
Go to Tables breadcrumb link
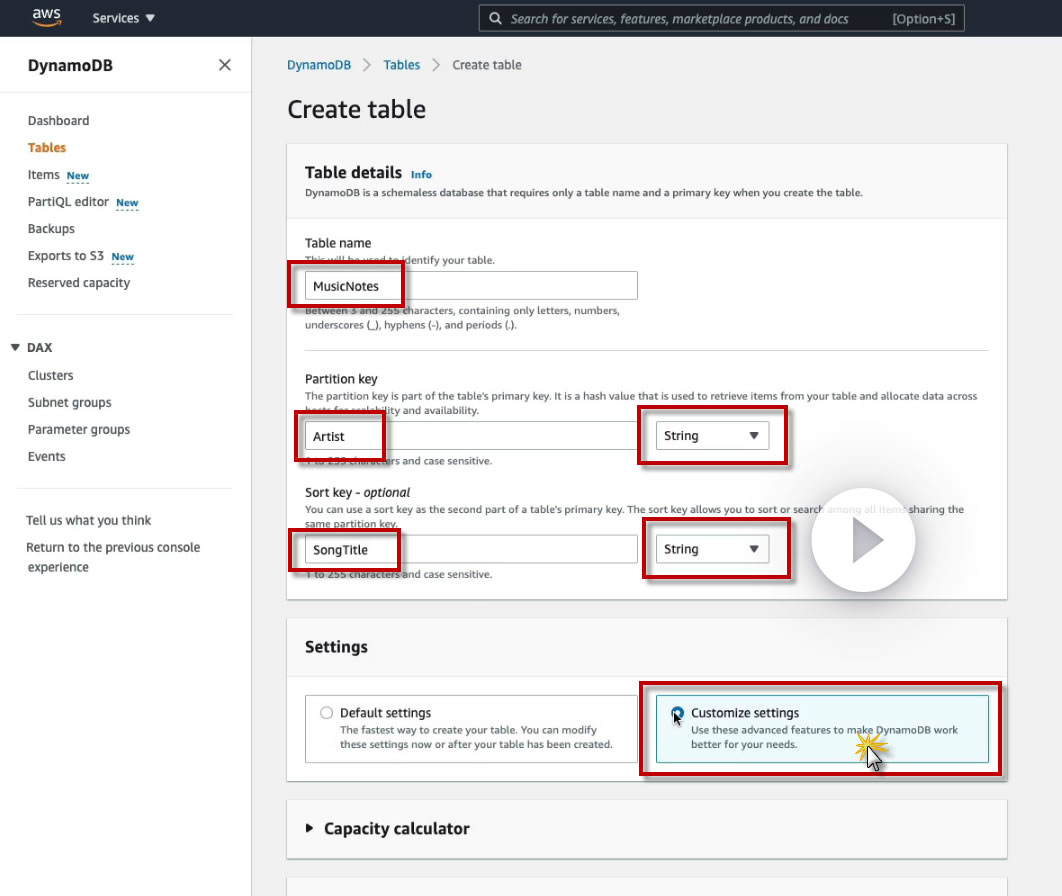(x=402, y=65)
